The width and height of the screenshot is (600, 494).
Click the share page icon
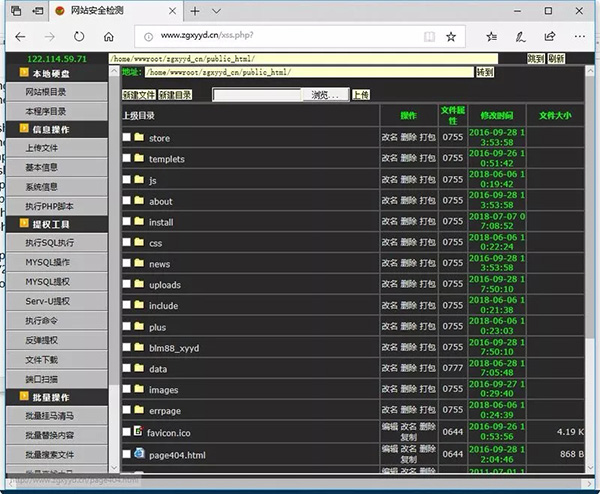[x=550, y=37]
